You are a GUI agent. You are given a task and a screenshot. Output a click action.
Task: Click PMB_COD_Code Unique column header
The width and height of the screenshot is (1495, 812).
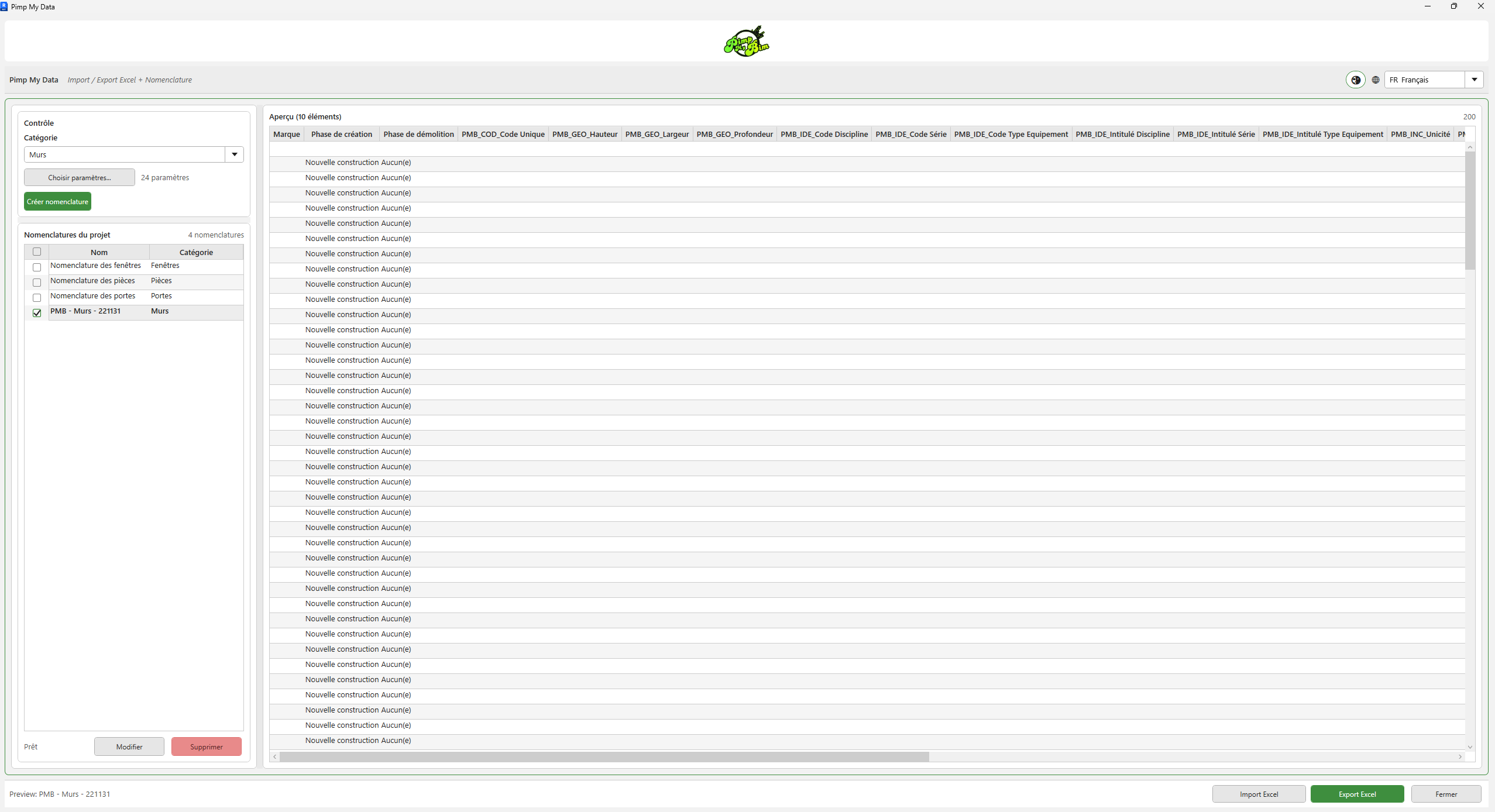coord(503,135)
